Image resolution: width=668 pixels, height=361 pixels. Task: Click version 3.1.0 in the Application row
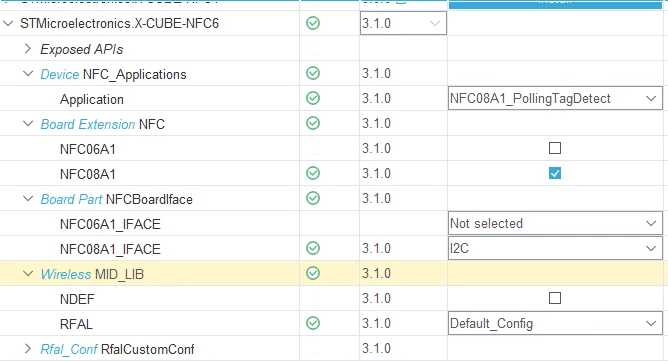tap(377, 98)
